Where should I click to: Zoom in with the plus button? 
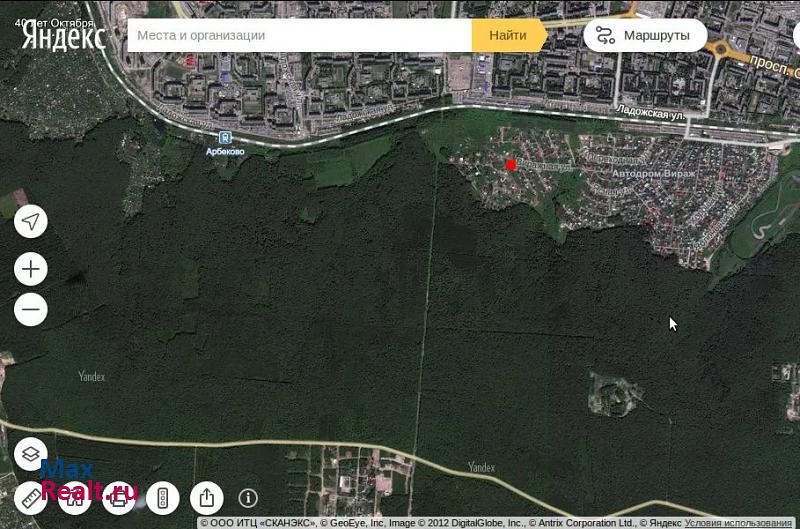[31, 269]
